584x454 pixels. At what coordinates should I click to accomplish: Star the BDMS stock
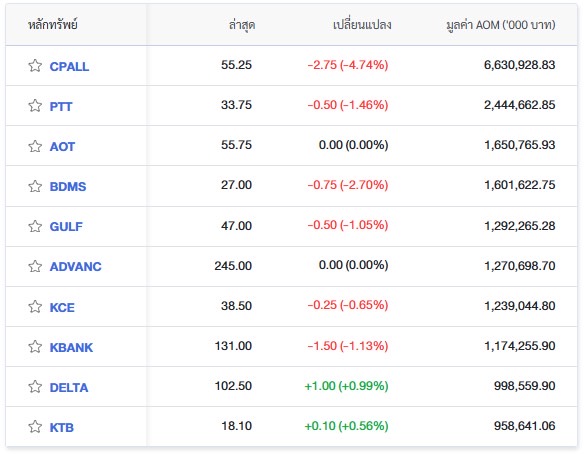[35, 186]
